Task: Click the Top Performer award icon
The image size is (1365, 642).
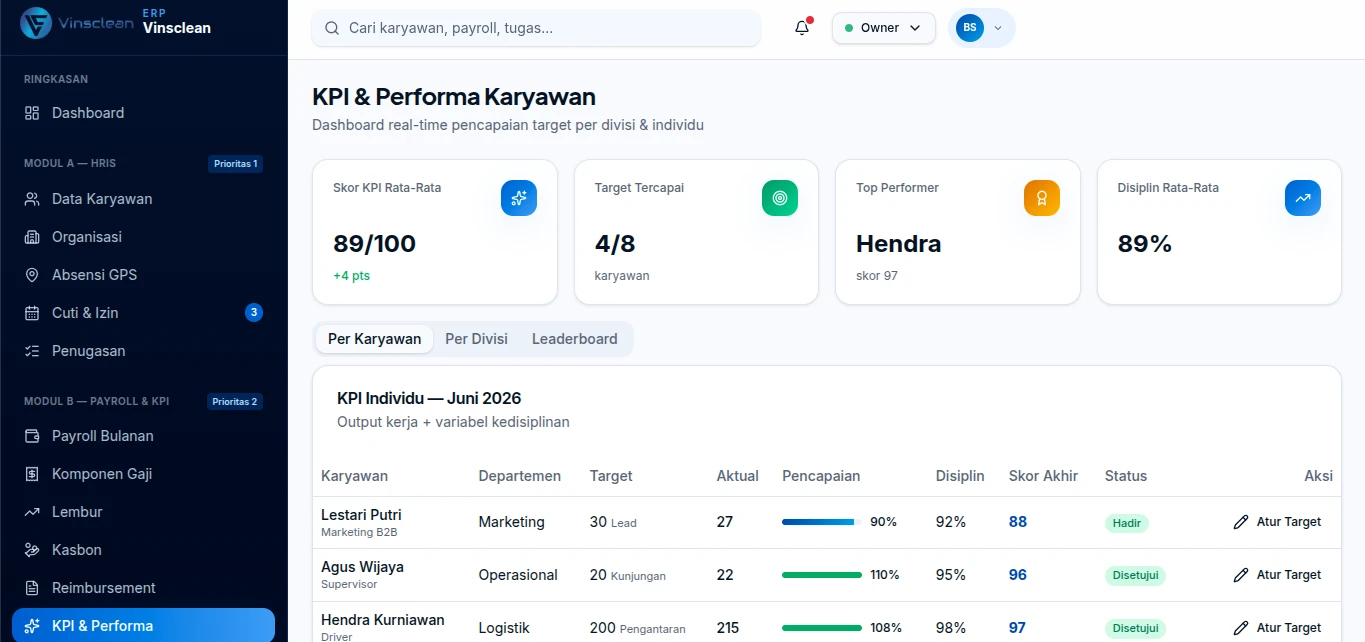Action: [1042, 198]
